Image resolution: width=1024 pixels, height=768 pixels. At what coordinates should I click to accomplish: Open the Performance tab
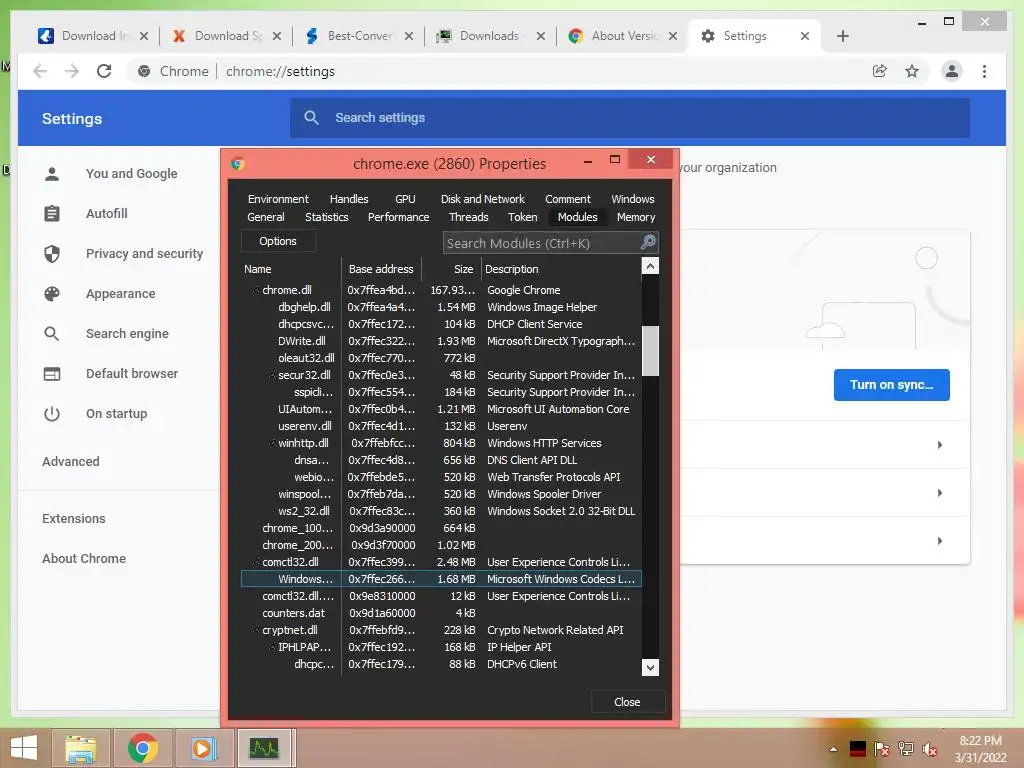[x=398, y=217]
